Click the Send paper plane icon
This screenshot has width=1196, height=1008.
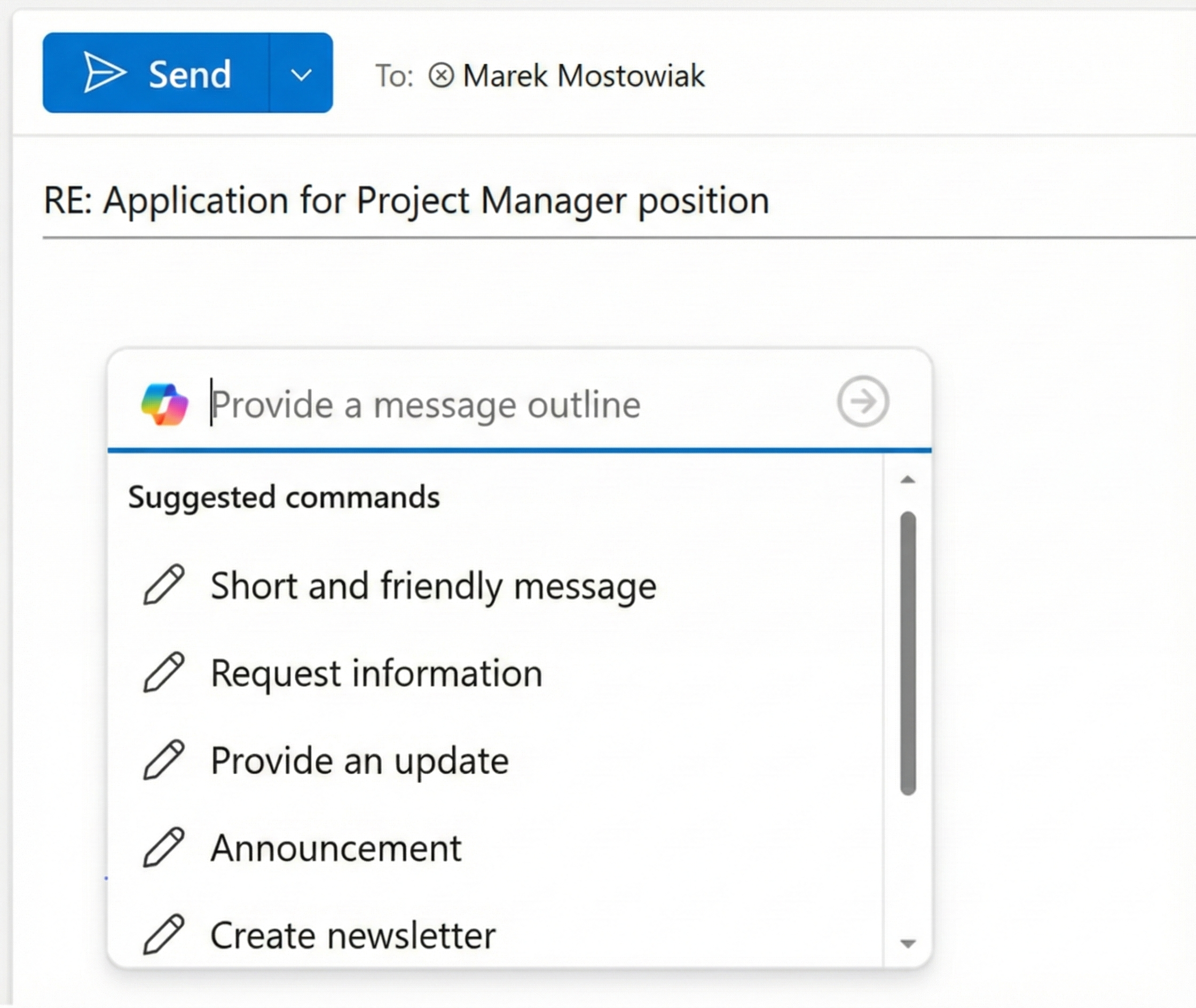pyautogui.click(x=104, y=73)
